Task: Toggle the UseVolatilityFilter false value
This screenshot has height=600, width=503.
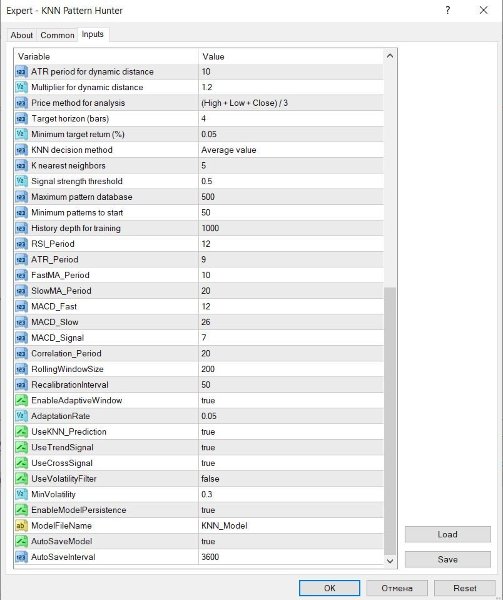Action: 291,478
